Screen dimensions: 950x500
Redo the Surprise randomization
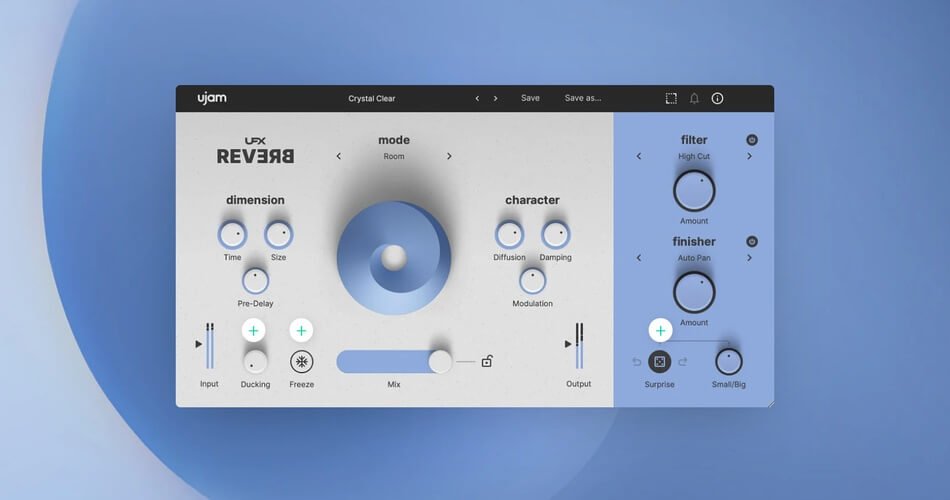tap(683, 362)
